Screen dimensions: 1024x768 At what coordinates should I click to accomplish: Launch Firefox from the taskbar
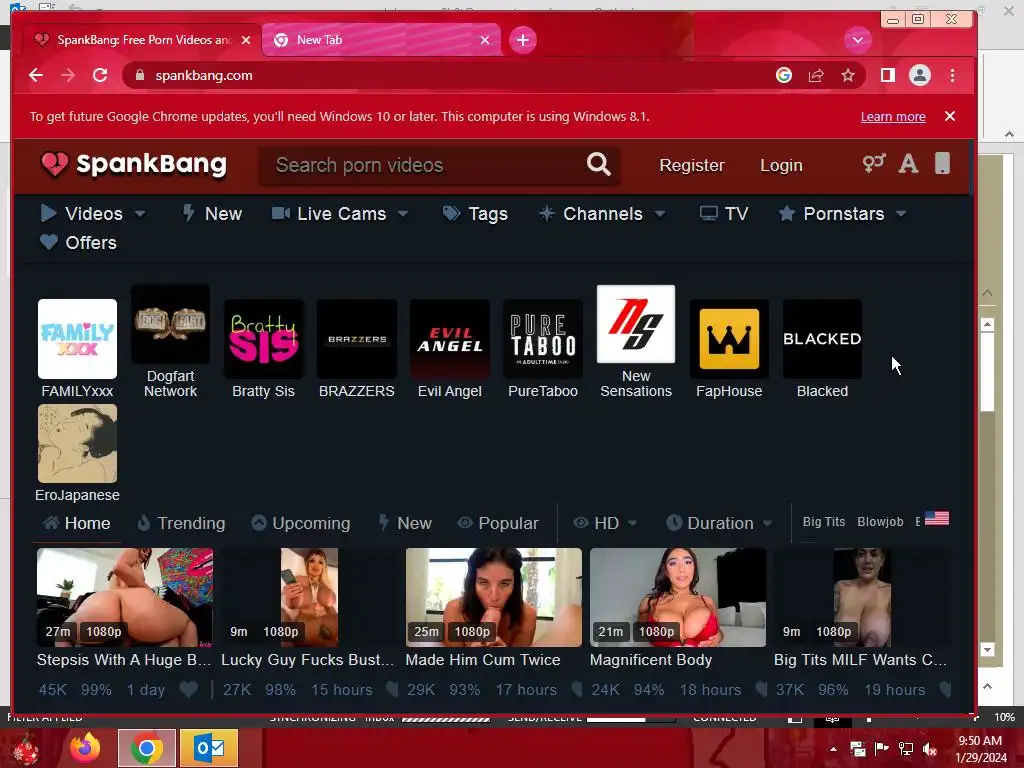[85, 748]
